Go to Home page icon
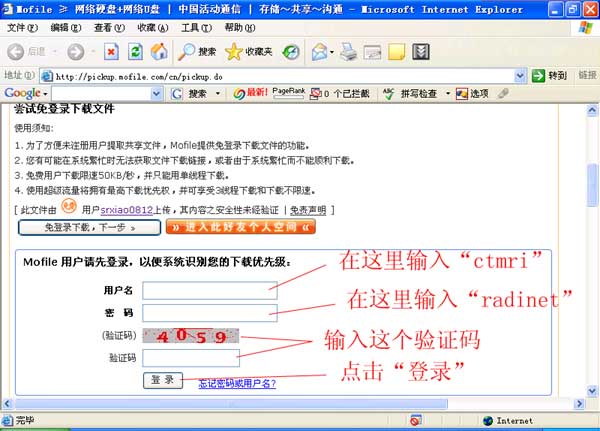This screenshot has height=431, width=600. 159,51
